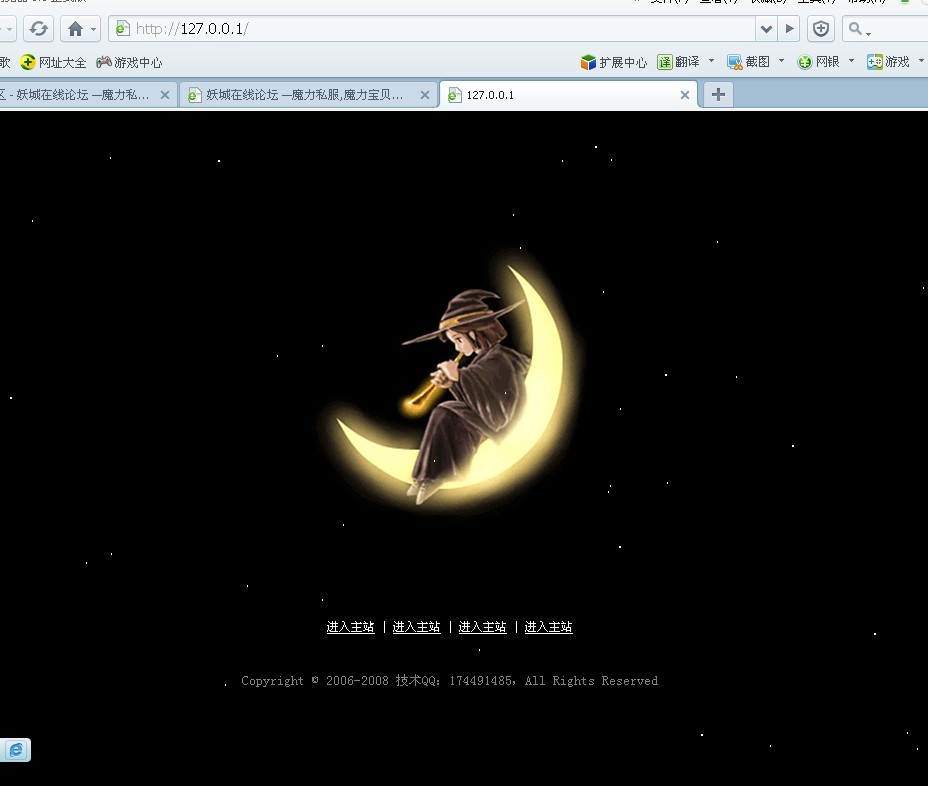Open the 网址大全 bookmark
928x786 pixels.
click(x=54, y=62)
